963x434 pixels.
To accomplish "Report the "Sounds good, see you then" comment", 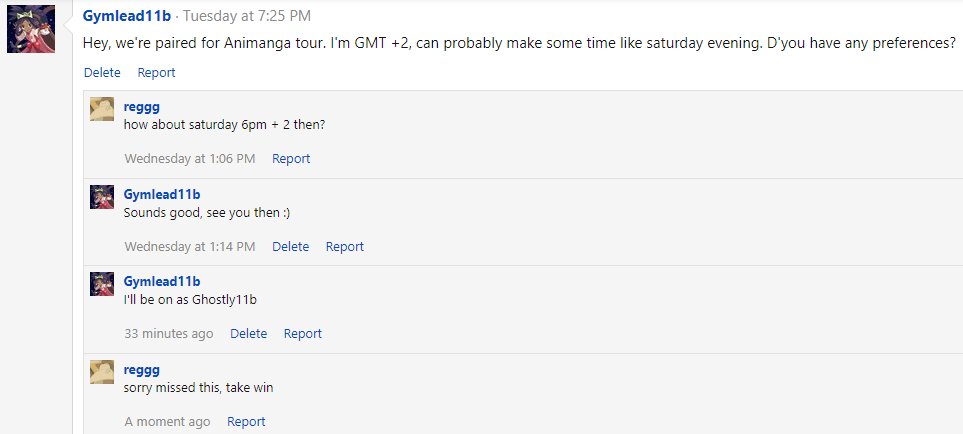I will [345, 246].
